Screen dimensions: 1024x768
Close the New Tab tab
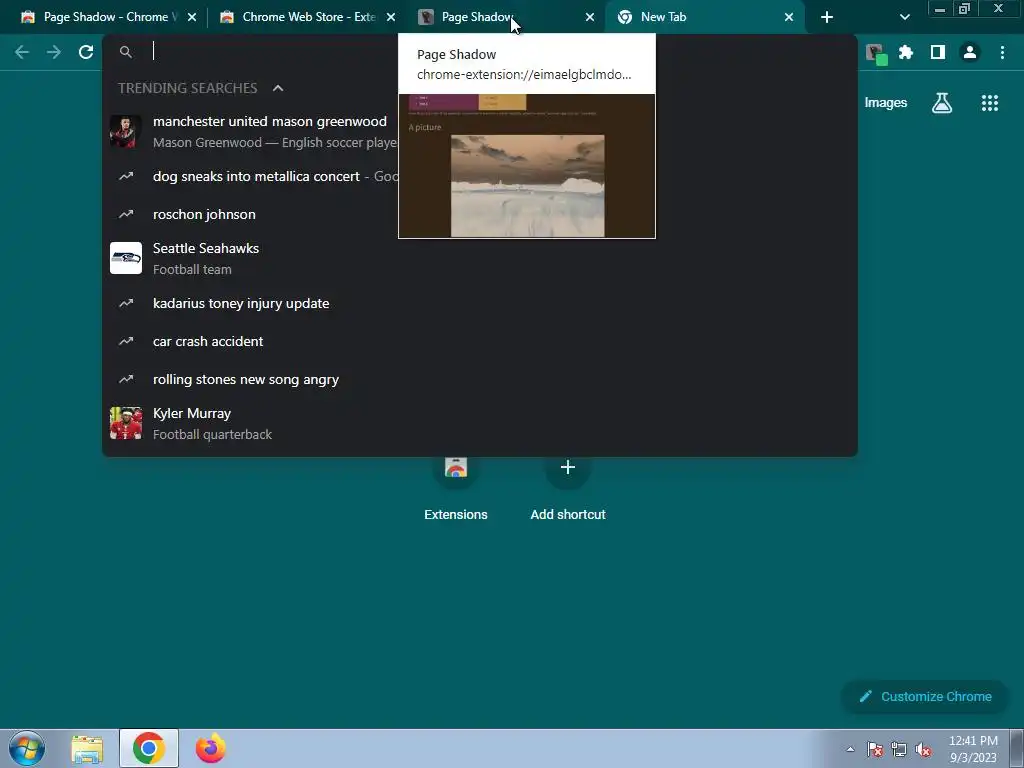pyautogui.click(x=788, y=17)
